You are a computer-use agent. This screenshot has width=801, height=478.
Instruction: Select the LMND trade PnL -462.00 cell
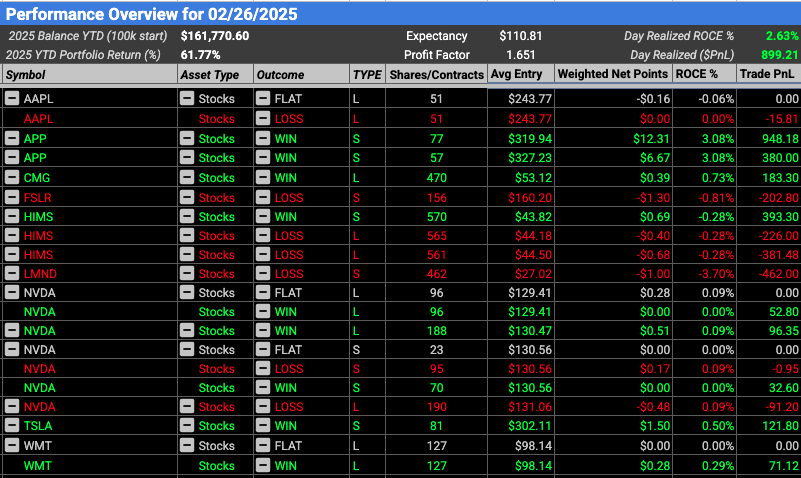768,273
